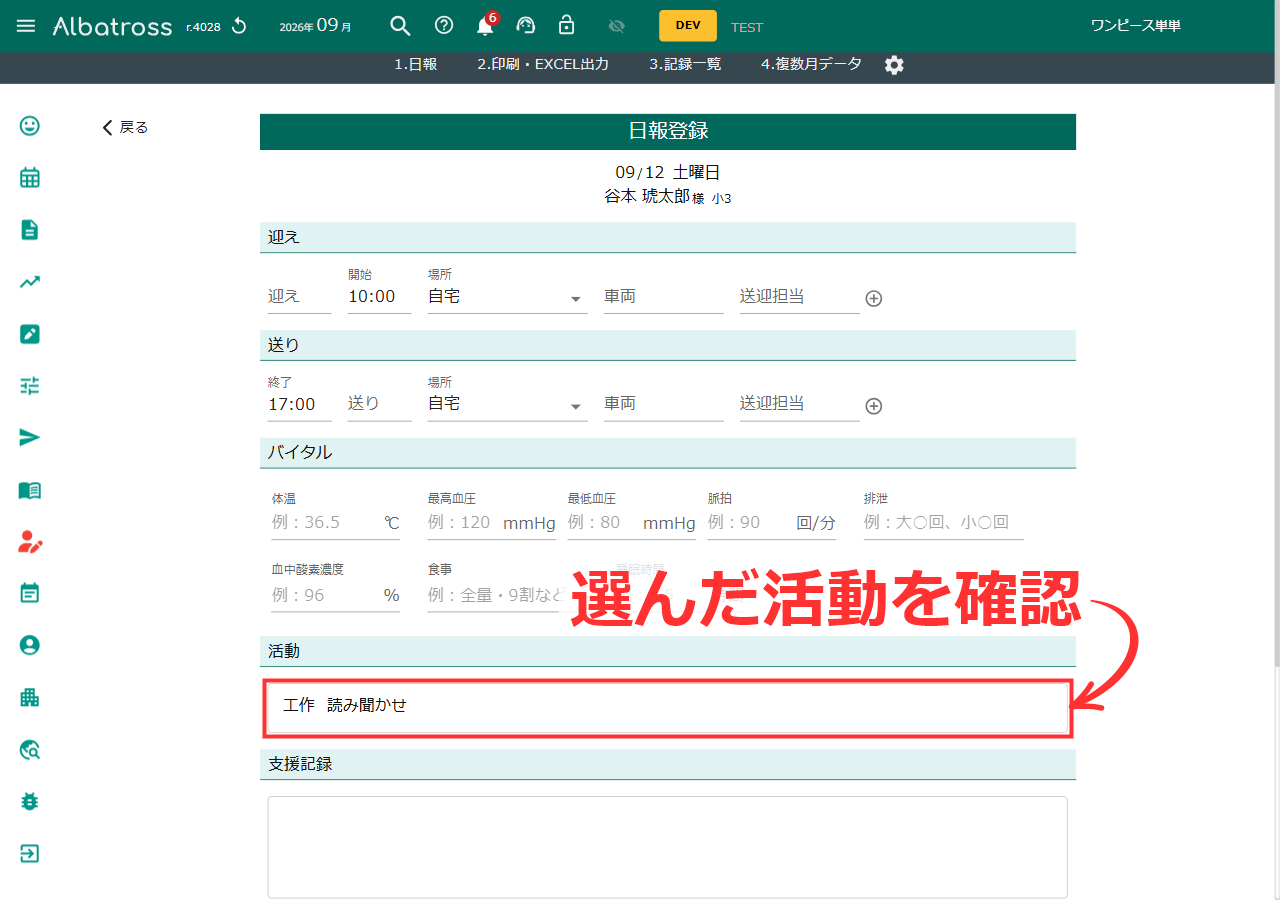Screen dimensions: 1280x900
Task: Toggle the crossed-out eye visibility icon
Action: tap(616, 26)
